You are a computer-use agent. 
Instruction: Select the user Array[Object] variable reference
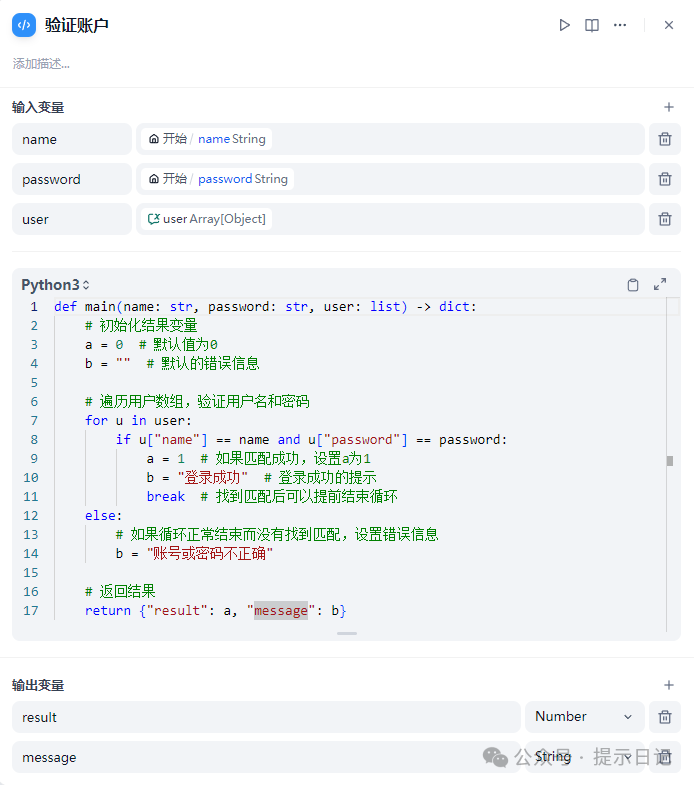coord(206,219)
